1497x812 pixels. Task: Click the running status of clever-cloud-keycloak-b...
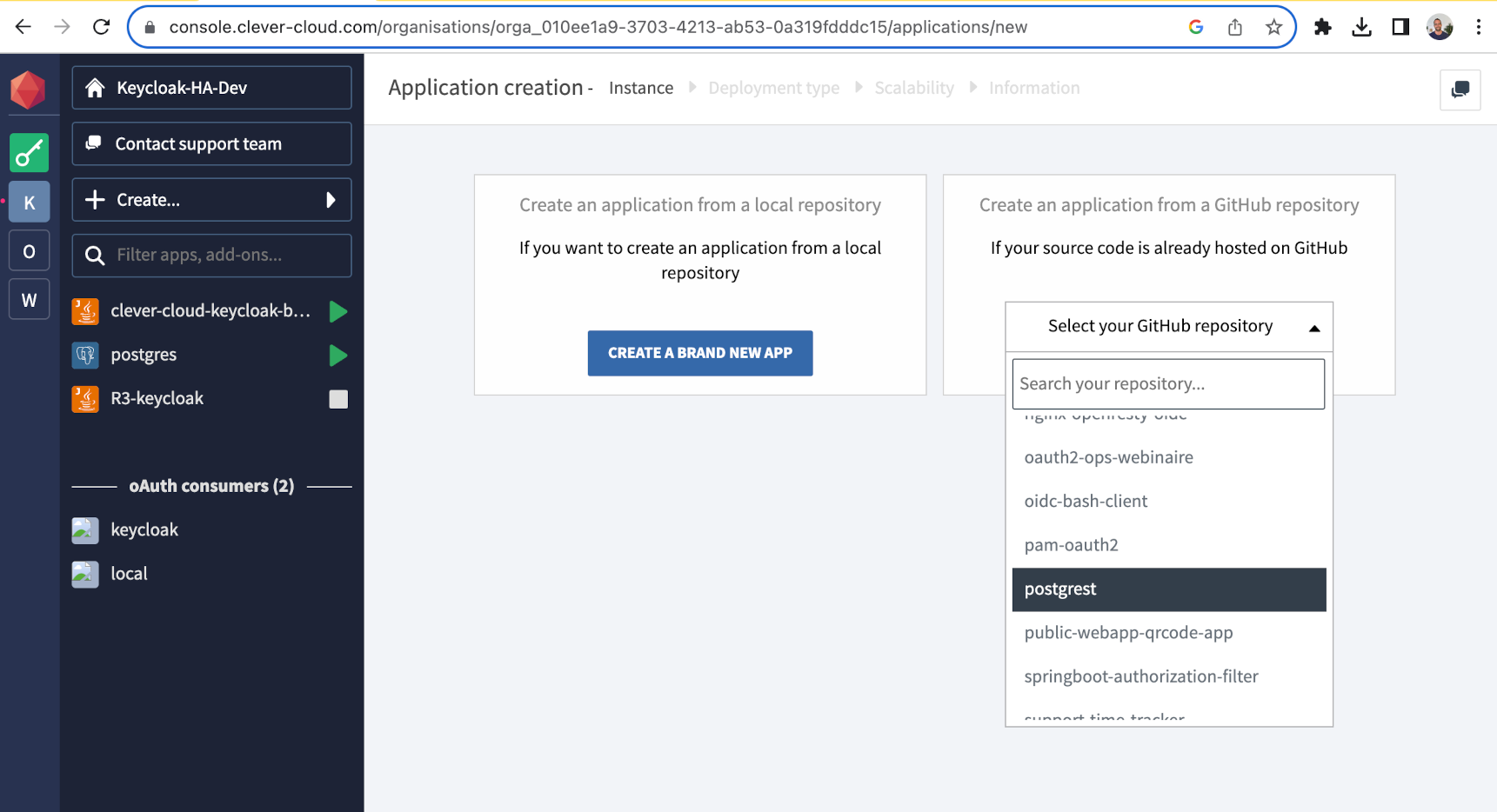coord(338,311)
